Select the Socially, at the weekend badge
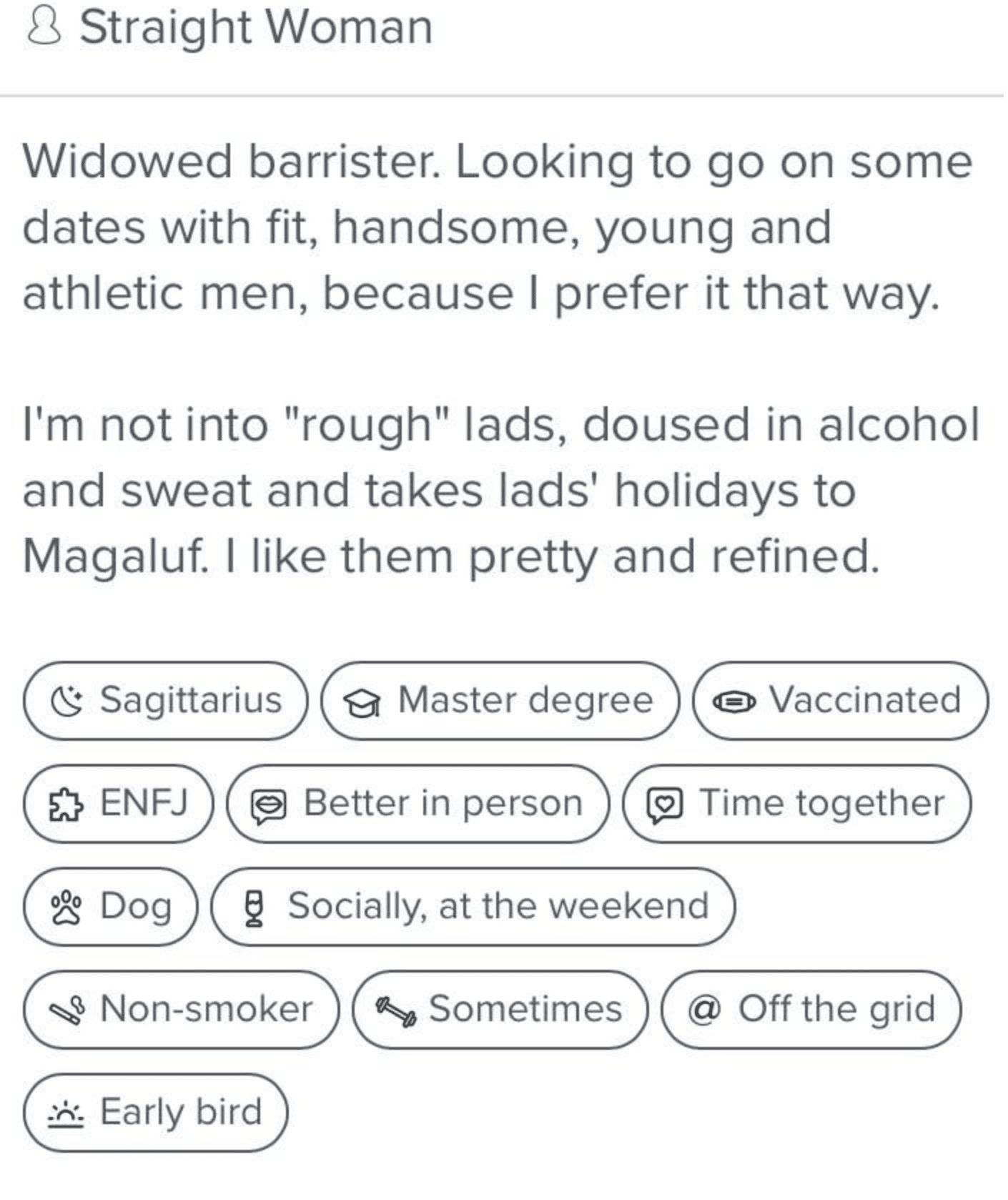 point(473,907)
